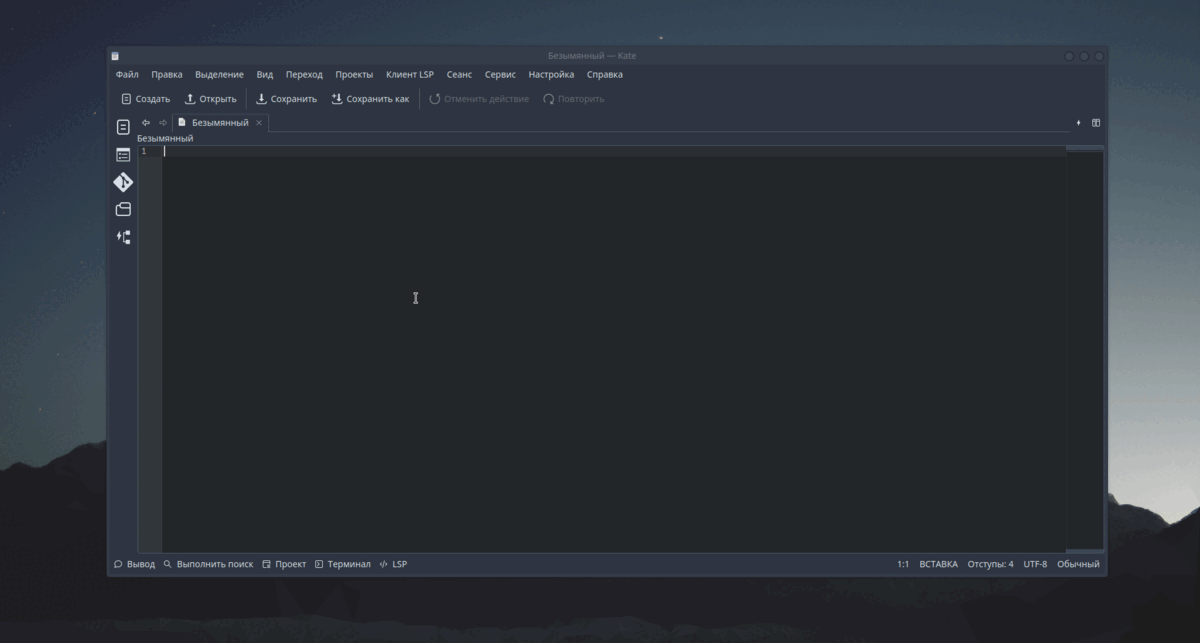This screenshot has height=643, width=1200.
Task: Toggle ВСТАВКА insert mode in status bar
Action: coord(938,564)
